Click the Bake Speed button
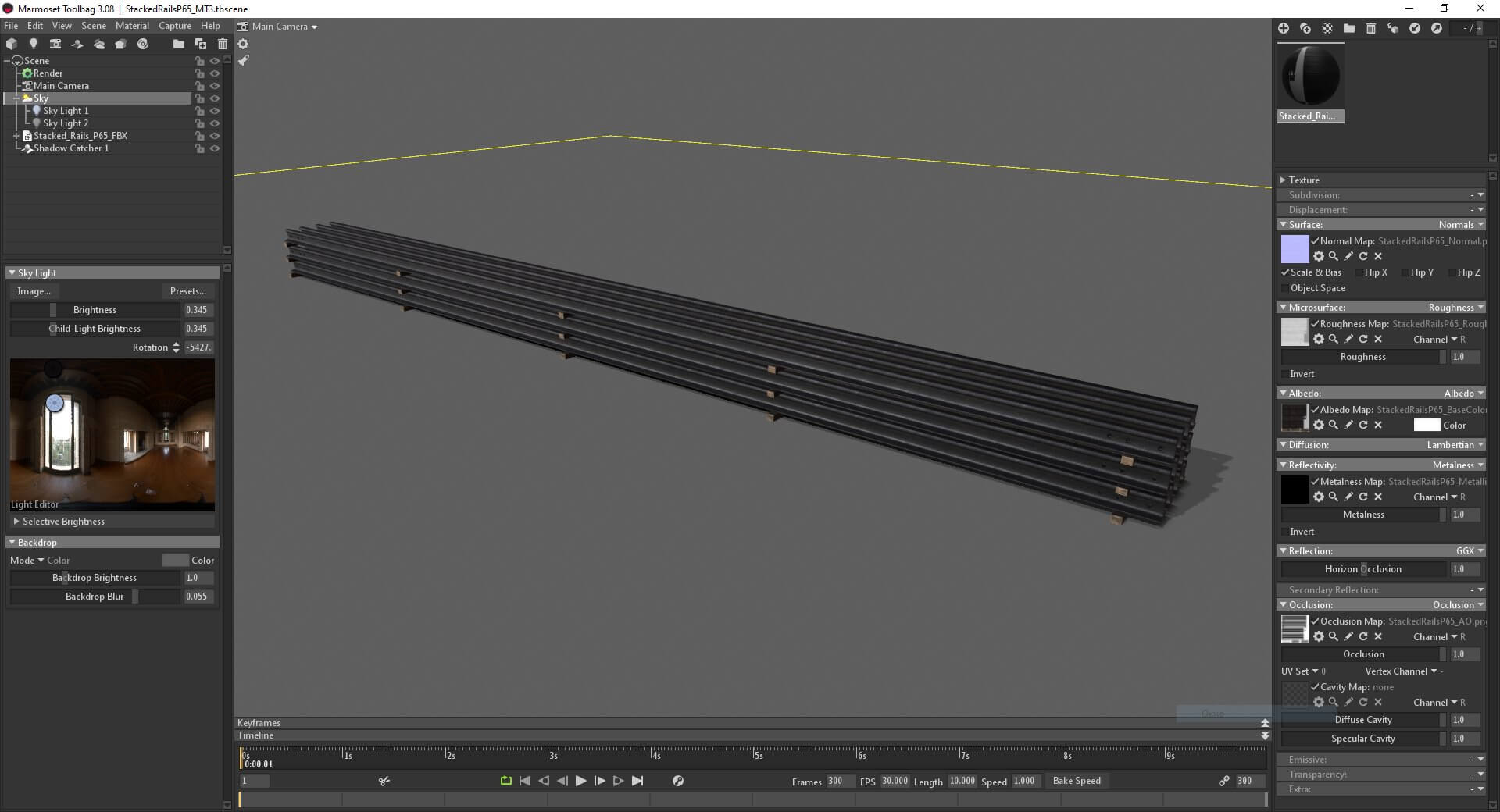Screen dimensions: 1500x812 point(1077,781)
